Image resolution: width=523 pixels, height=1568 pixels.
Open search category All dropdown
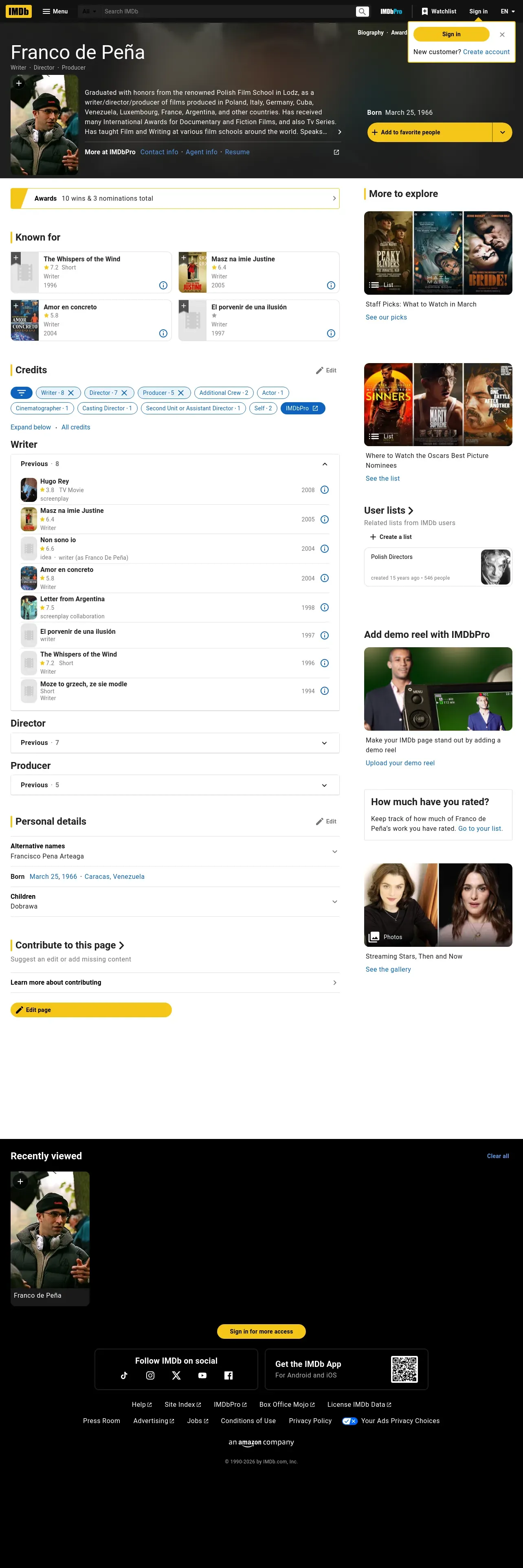(89, 11)
